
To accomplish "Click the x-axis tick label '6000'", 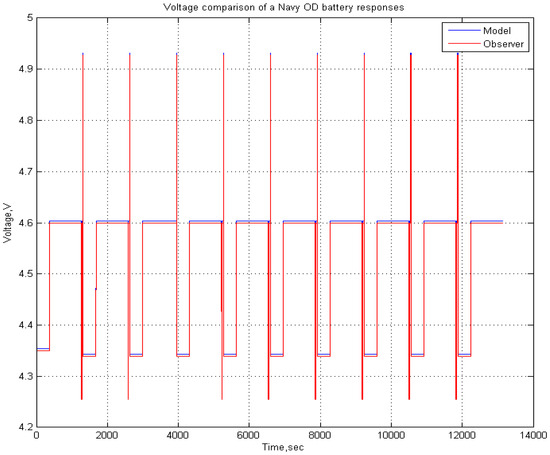I will coord(249,435).
